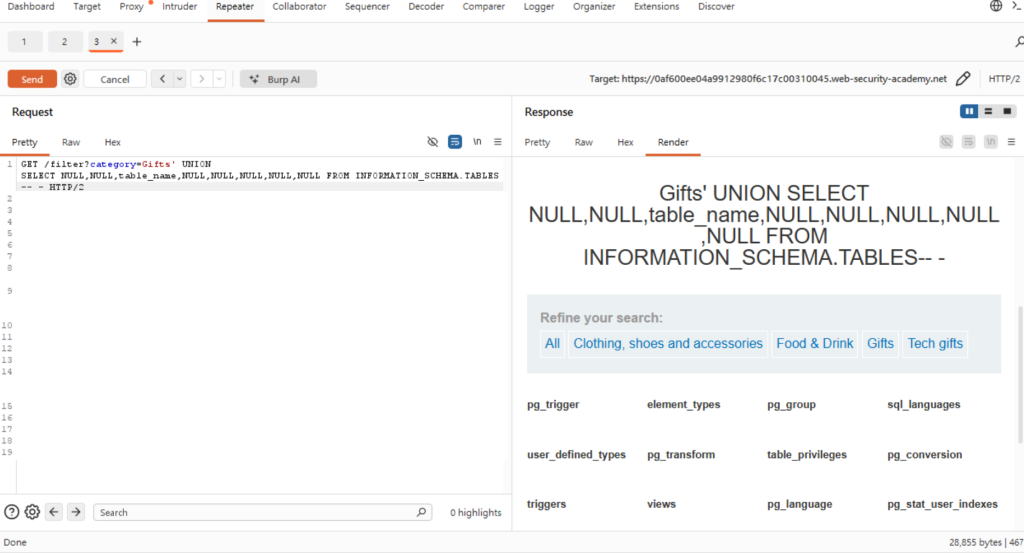Open the send settings gear next to Send

click(70, 79)
